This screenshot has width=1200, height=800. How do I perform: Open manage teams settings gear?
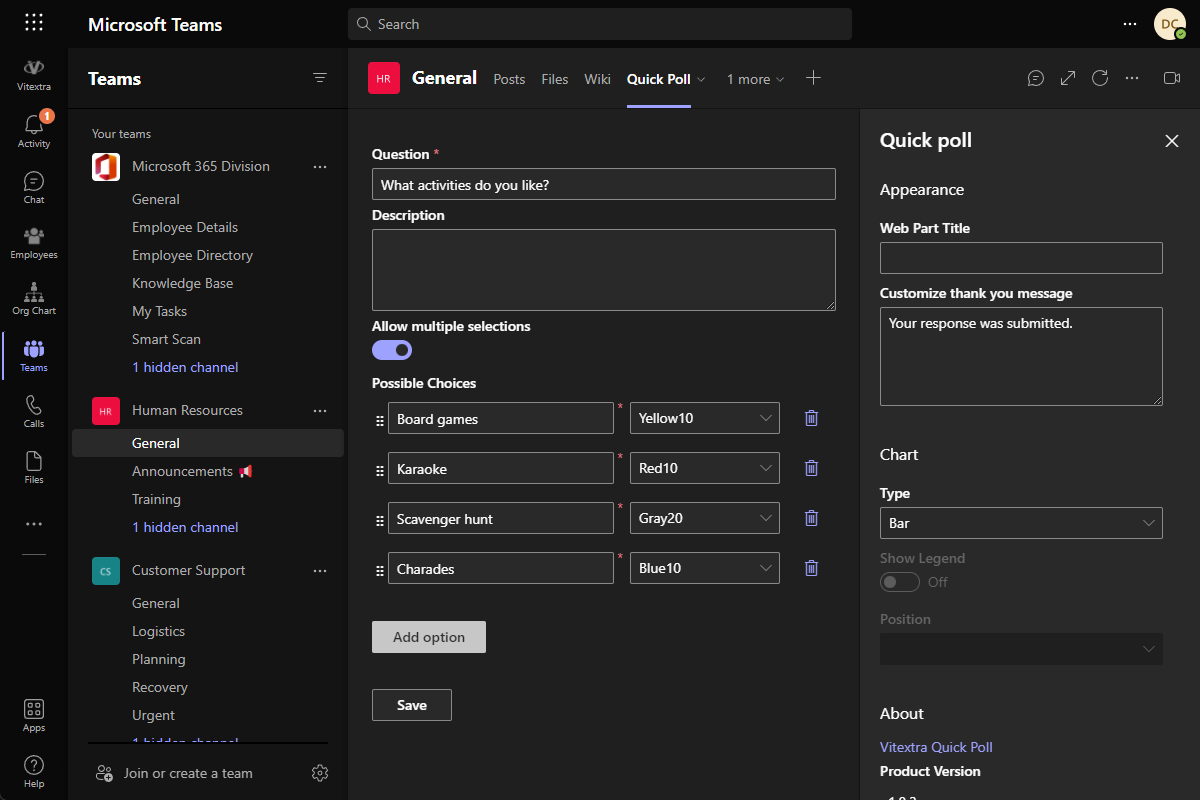pyautogui.click(x=320, y=773)
